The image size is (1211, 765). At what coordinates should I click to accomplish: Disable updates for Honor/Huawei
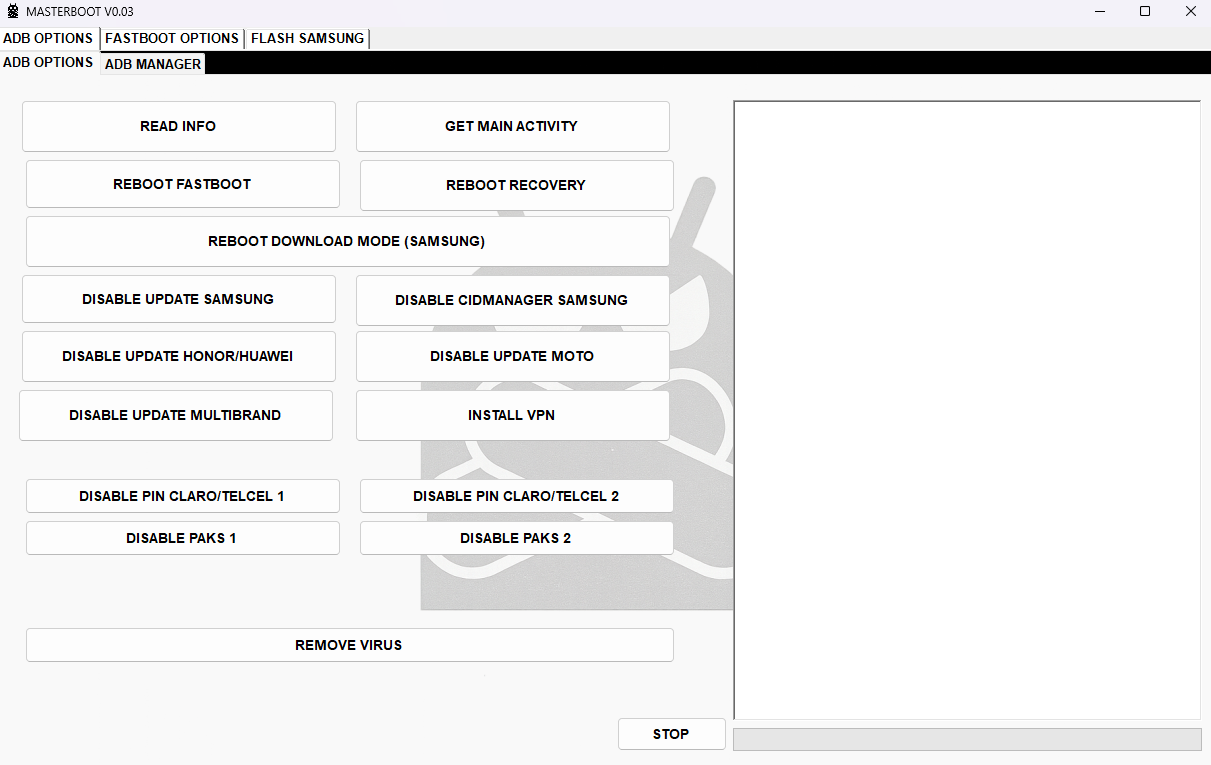[178, 356]
